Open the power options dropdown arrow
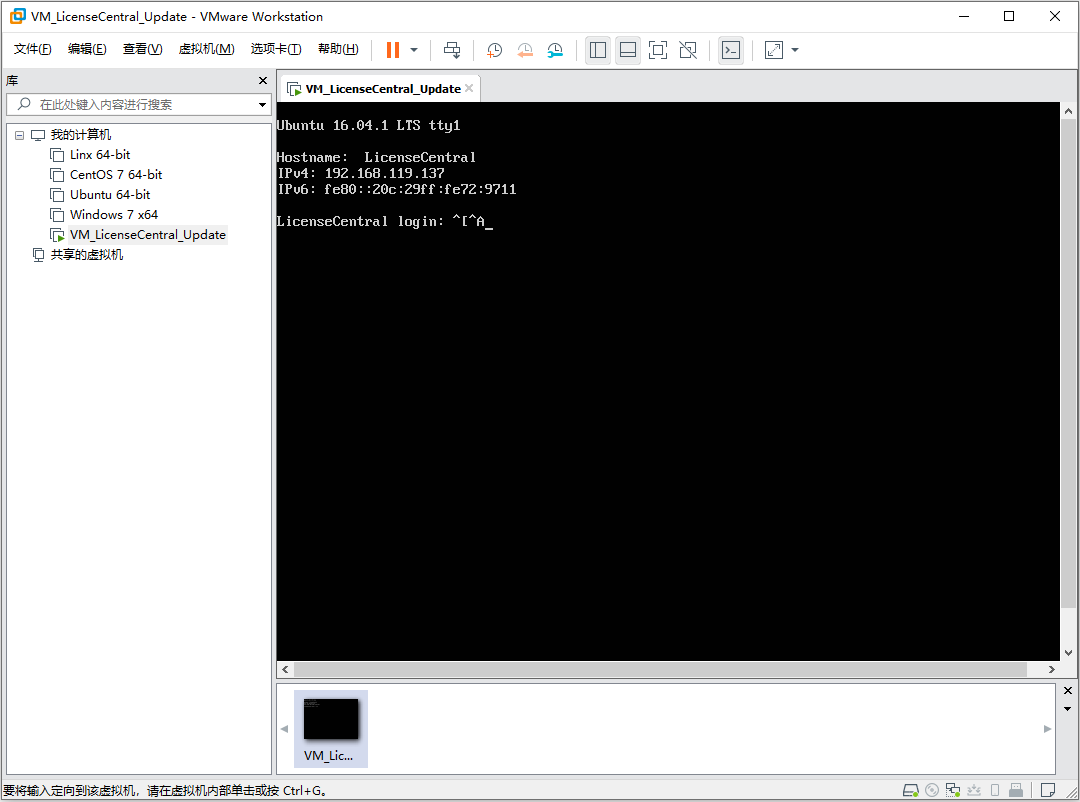This screenshot has height=802, width=1080. point(414,50)
